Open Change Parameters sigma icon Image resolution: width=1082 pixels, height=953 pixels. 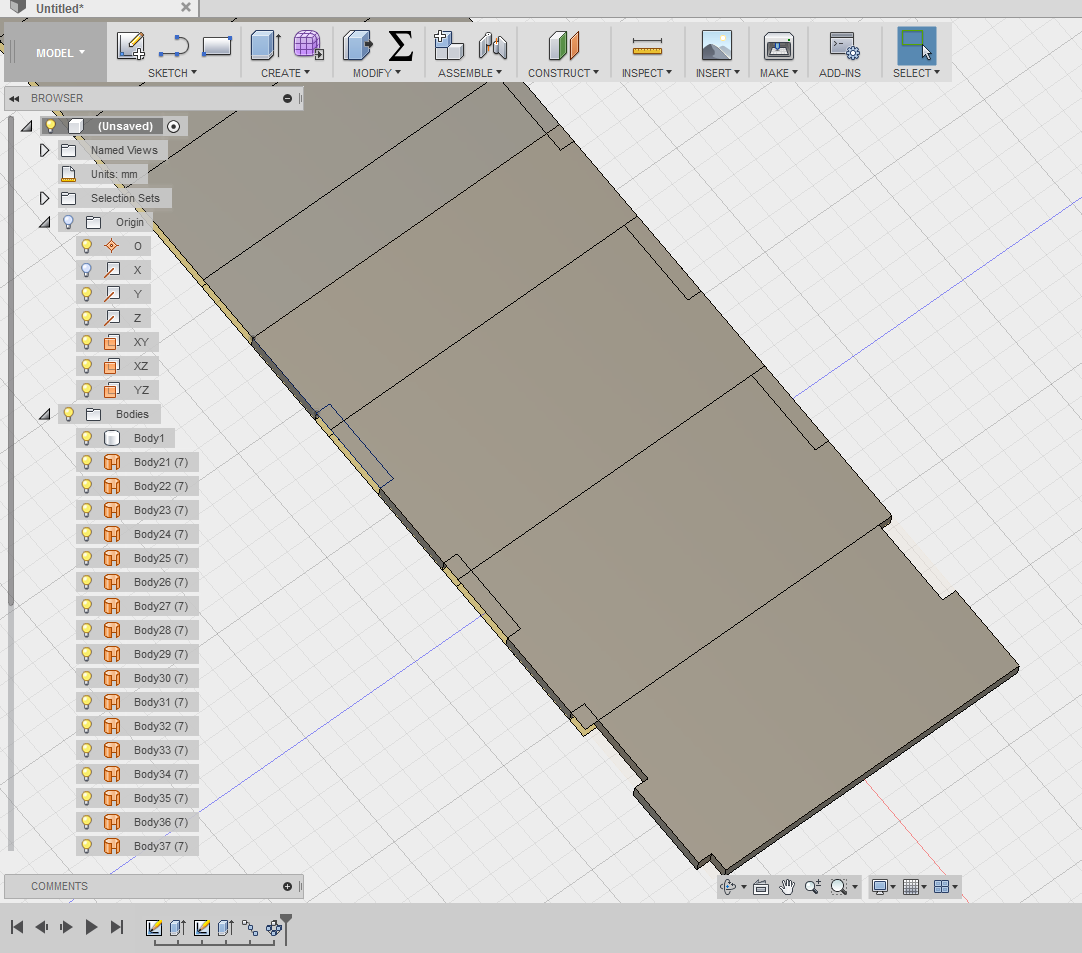tap(400, 46)
